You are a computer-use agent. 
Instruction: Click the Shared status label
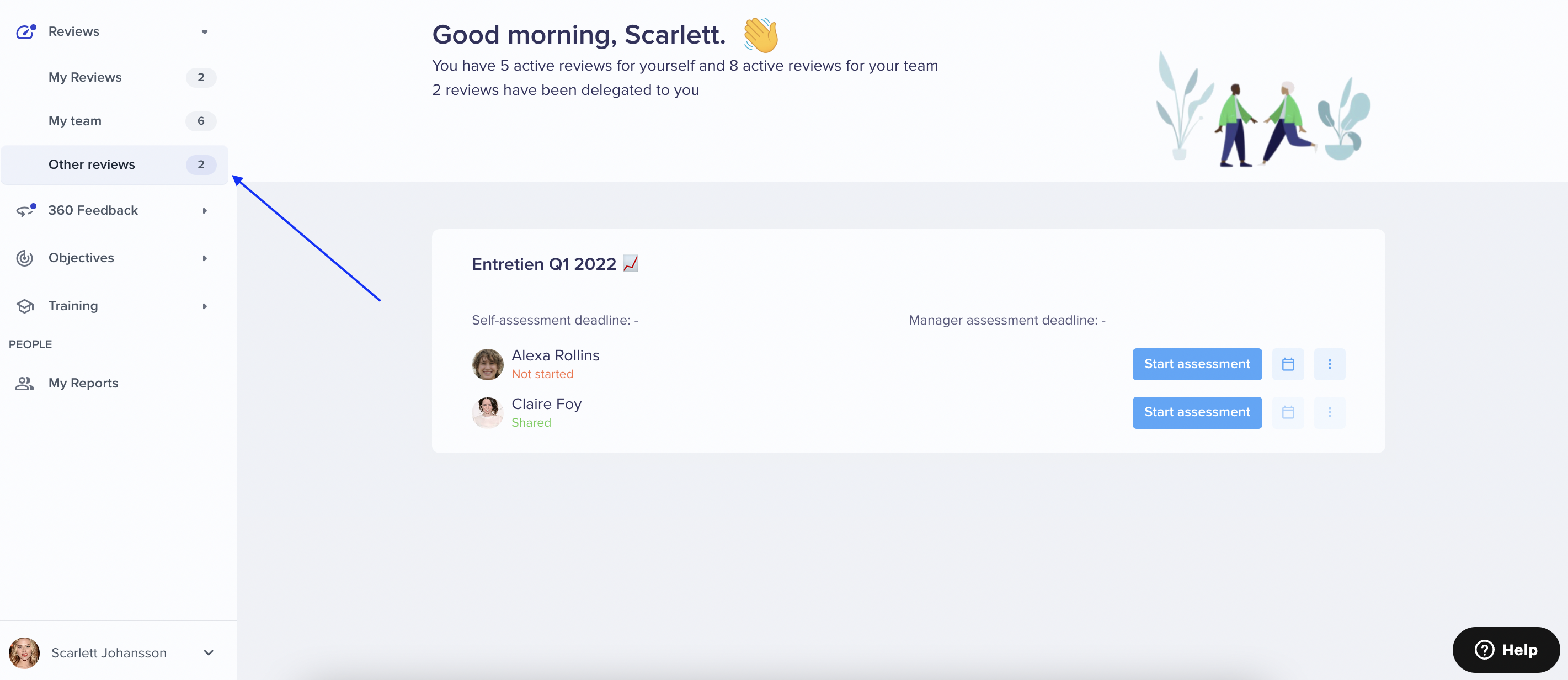(x=531, y=422)
